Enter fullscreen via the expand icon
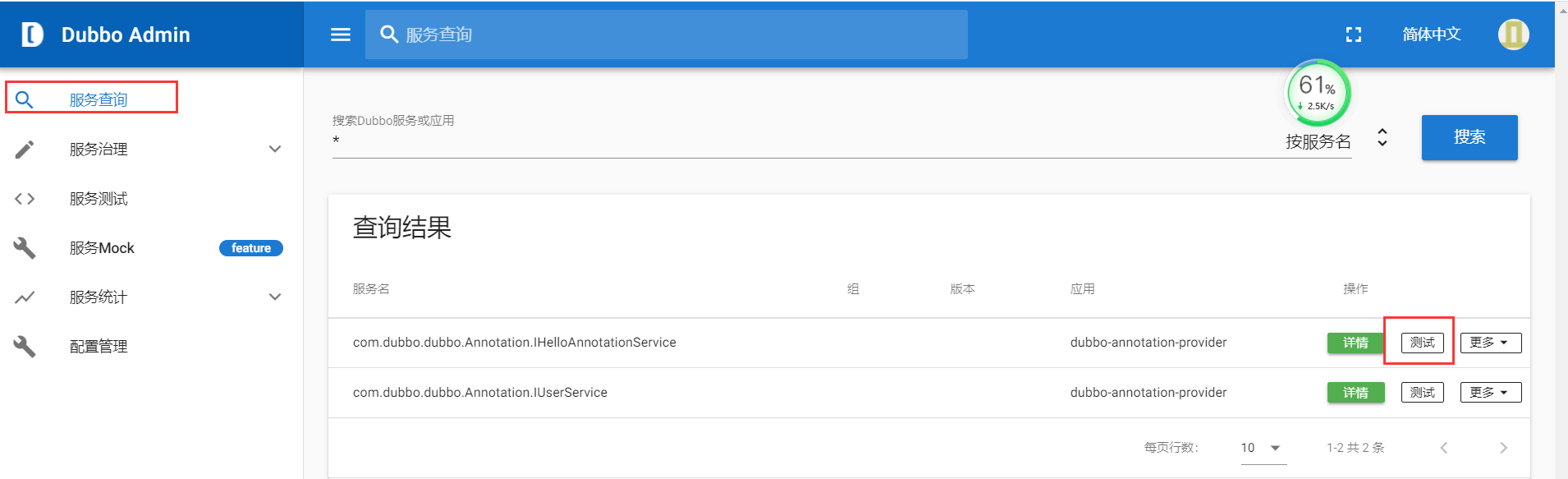Screen dimensions: 1568x479 (x=1354, y=35)
